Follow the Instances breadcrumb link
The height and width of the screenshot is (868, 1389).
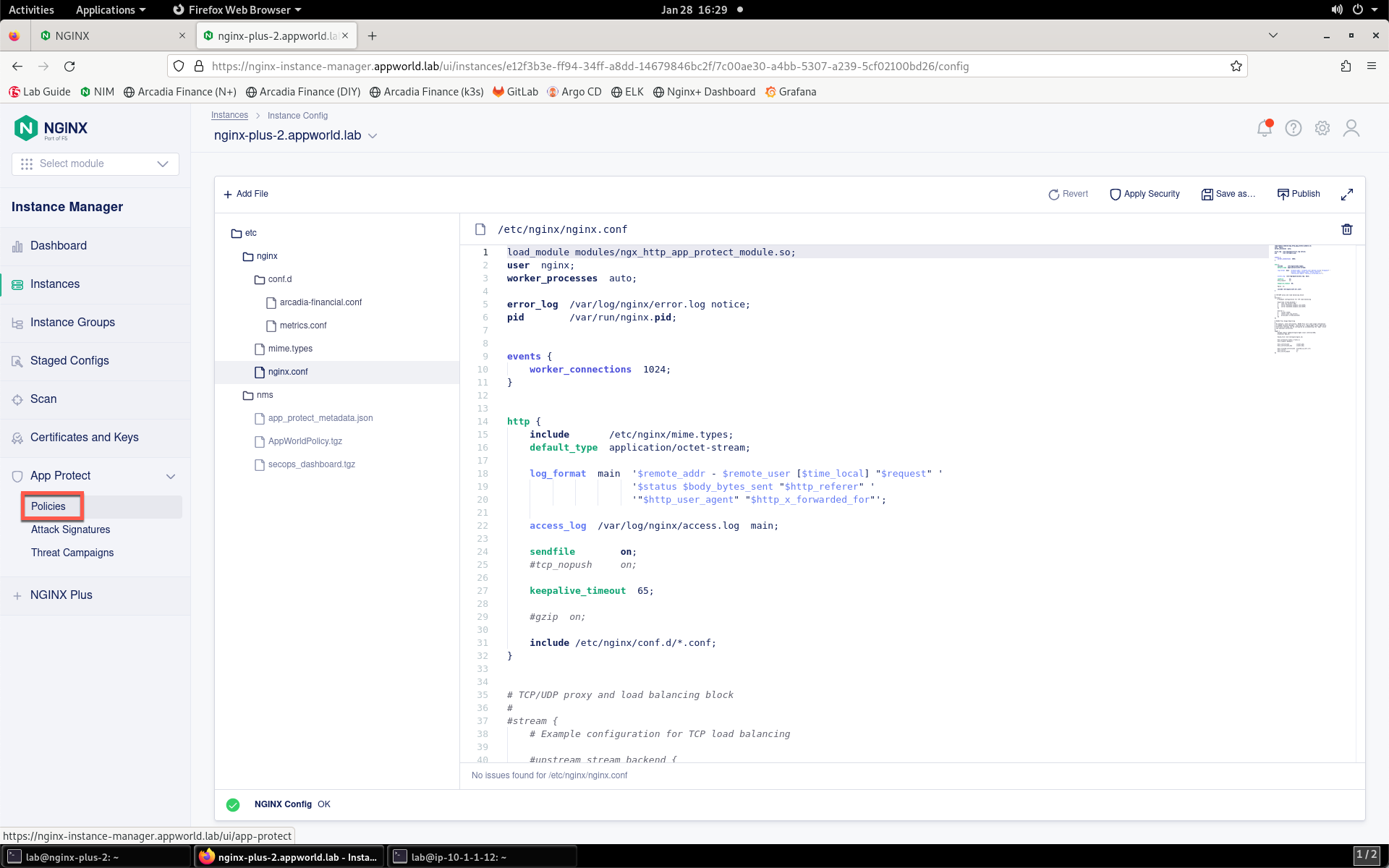[229, 115]
